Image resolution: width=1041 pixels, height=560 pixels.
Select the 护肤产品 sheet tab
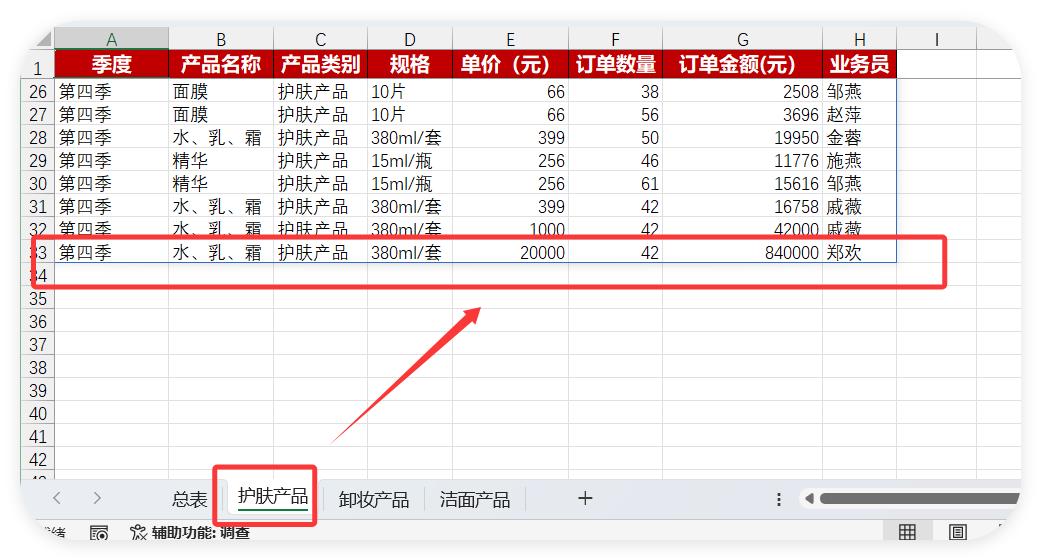[273, 496]
